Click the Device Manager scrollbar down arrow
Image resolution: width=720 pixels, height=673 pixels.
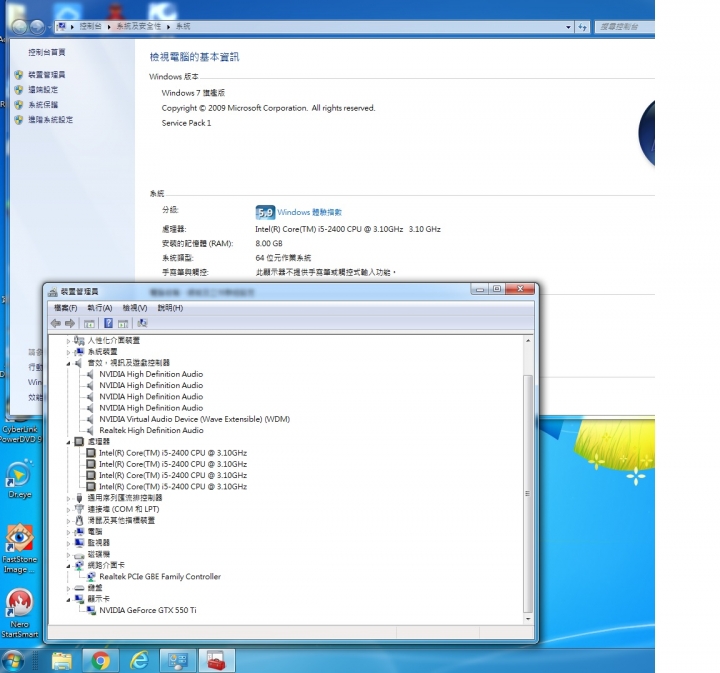[528, 619]
